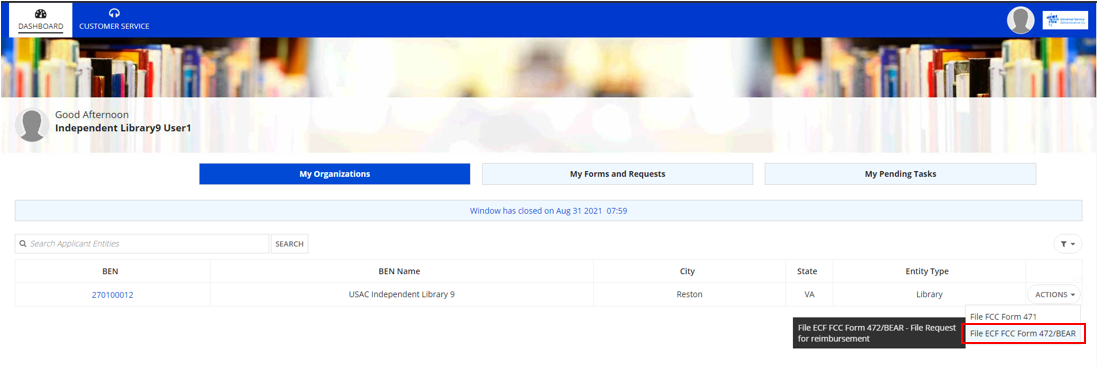Switch to My Forms and Requests tab
The image size is (1097, 367).
[x=617, y=174]
